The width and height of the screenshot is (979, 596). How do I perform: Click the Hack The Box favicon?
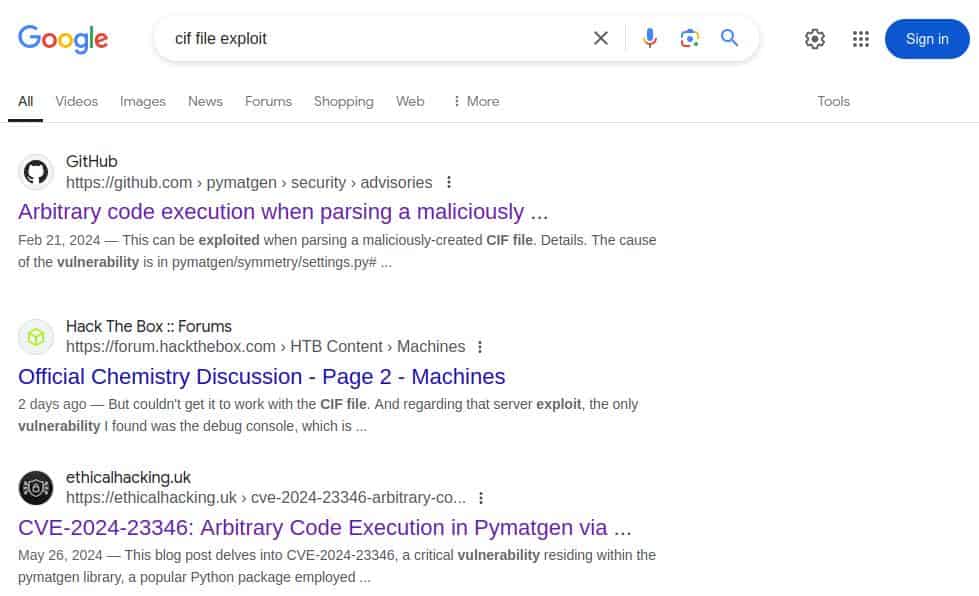point(36,337)
